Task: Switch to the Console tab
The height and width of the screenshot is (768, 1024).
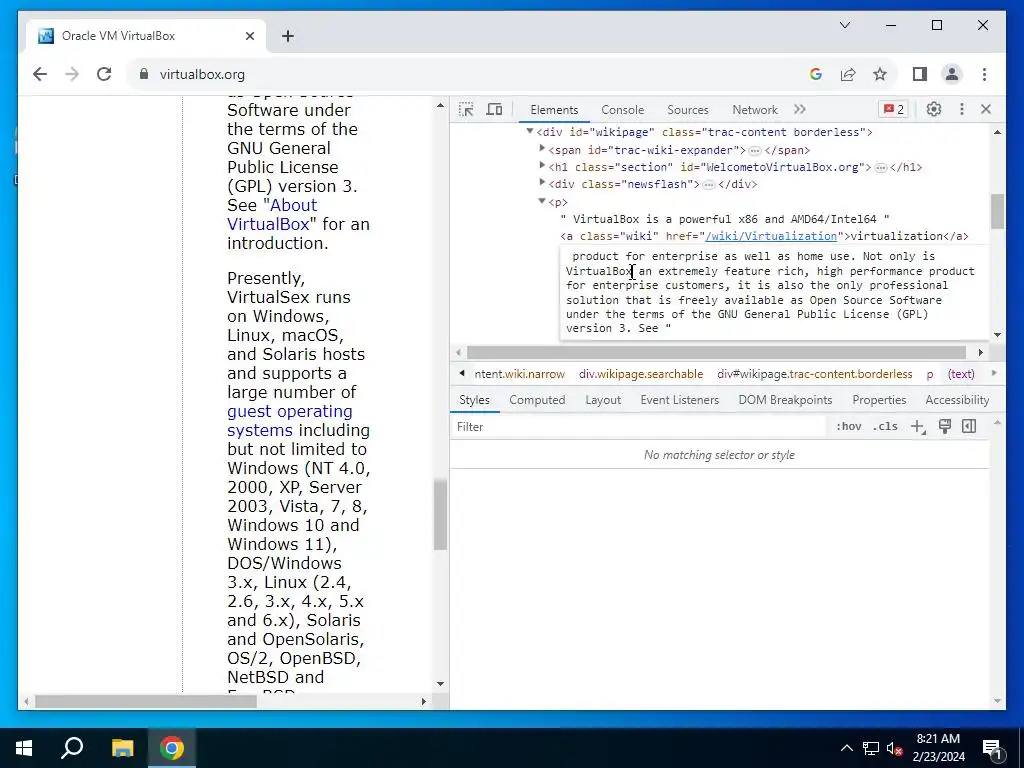Action: tap(622, 110)
